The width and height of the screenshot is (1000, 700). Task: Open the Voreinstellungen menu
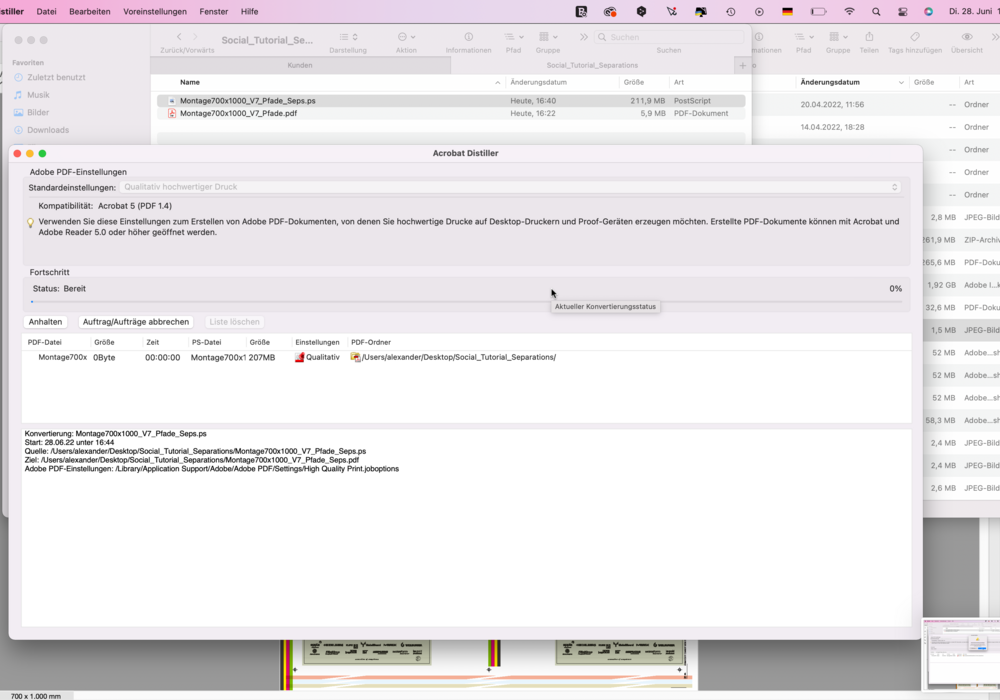click(155, 11)
